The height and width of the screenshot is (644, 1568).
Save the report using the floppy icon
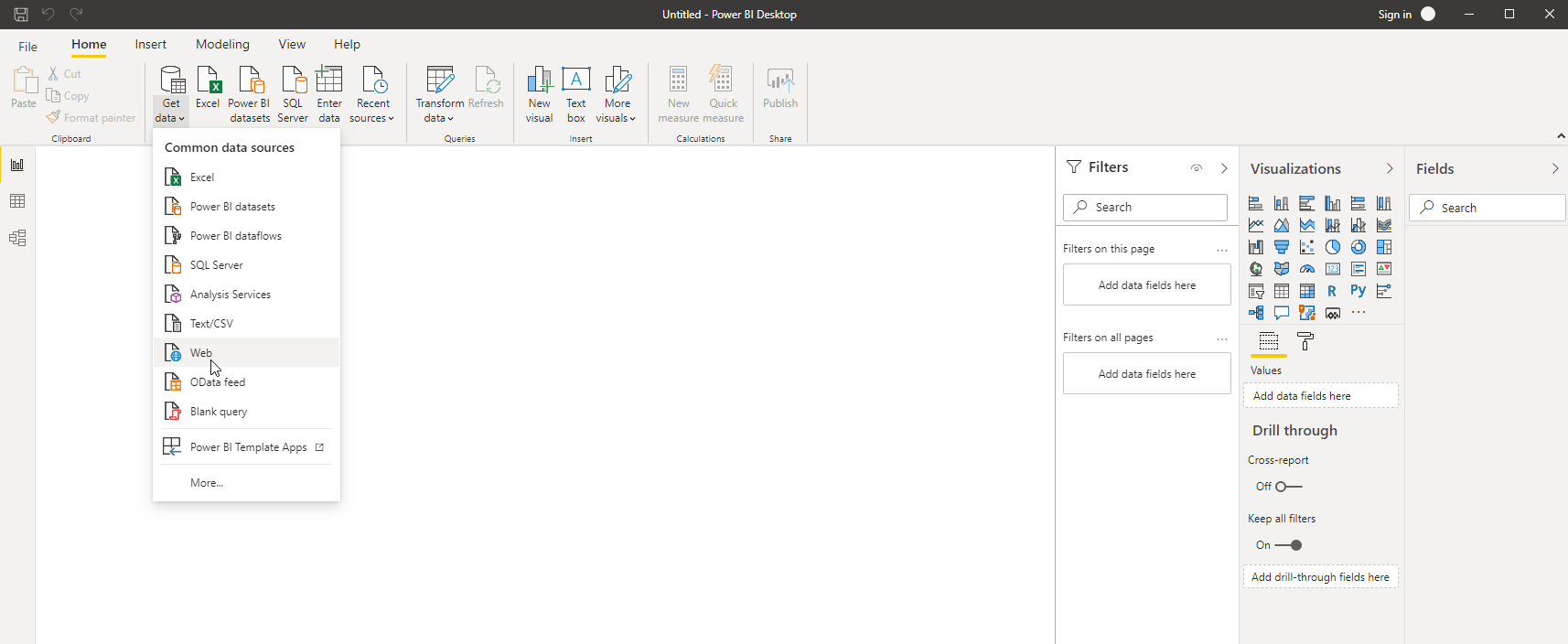pos(20,14)
